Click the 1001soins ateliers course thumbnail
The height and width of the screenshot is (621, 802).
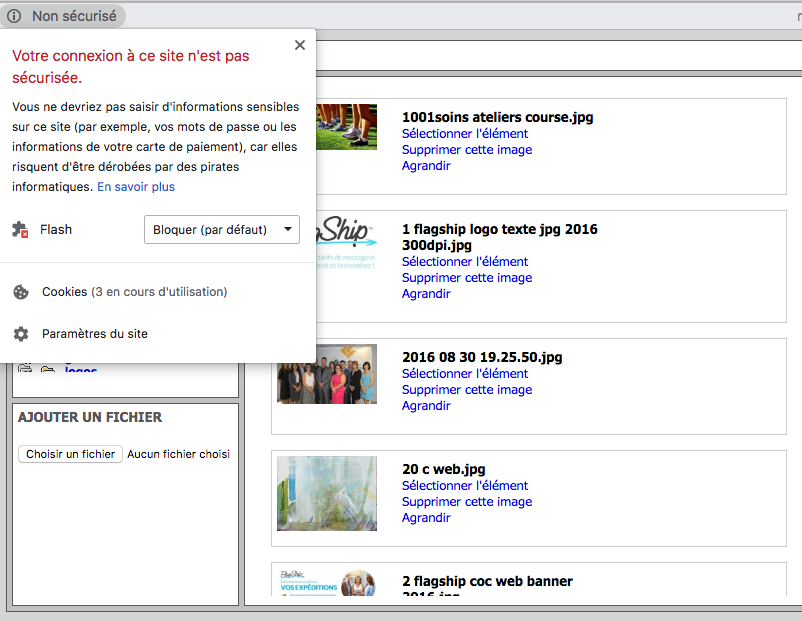point(346,127)
